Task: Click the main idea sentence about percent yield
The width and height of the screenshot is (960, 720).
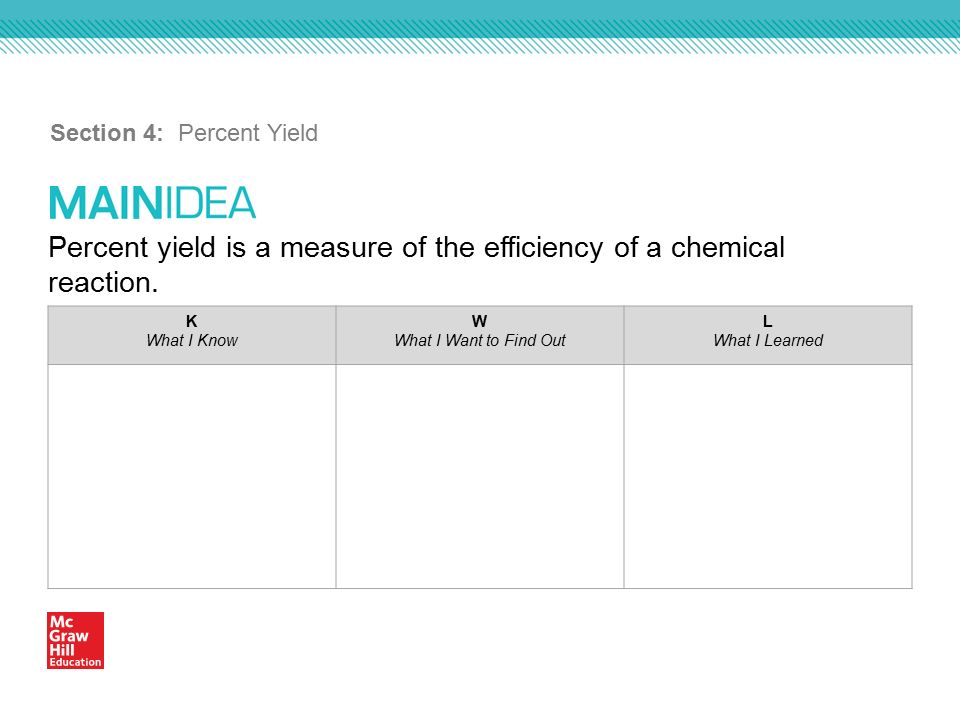Action: tap(416, 264)
